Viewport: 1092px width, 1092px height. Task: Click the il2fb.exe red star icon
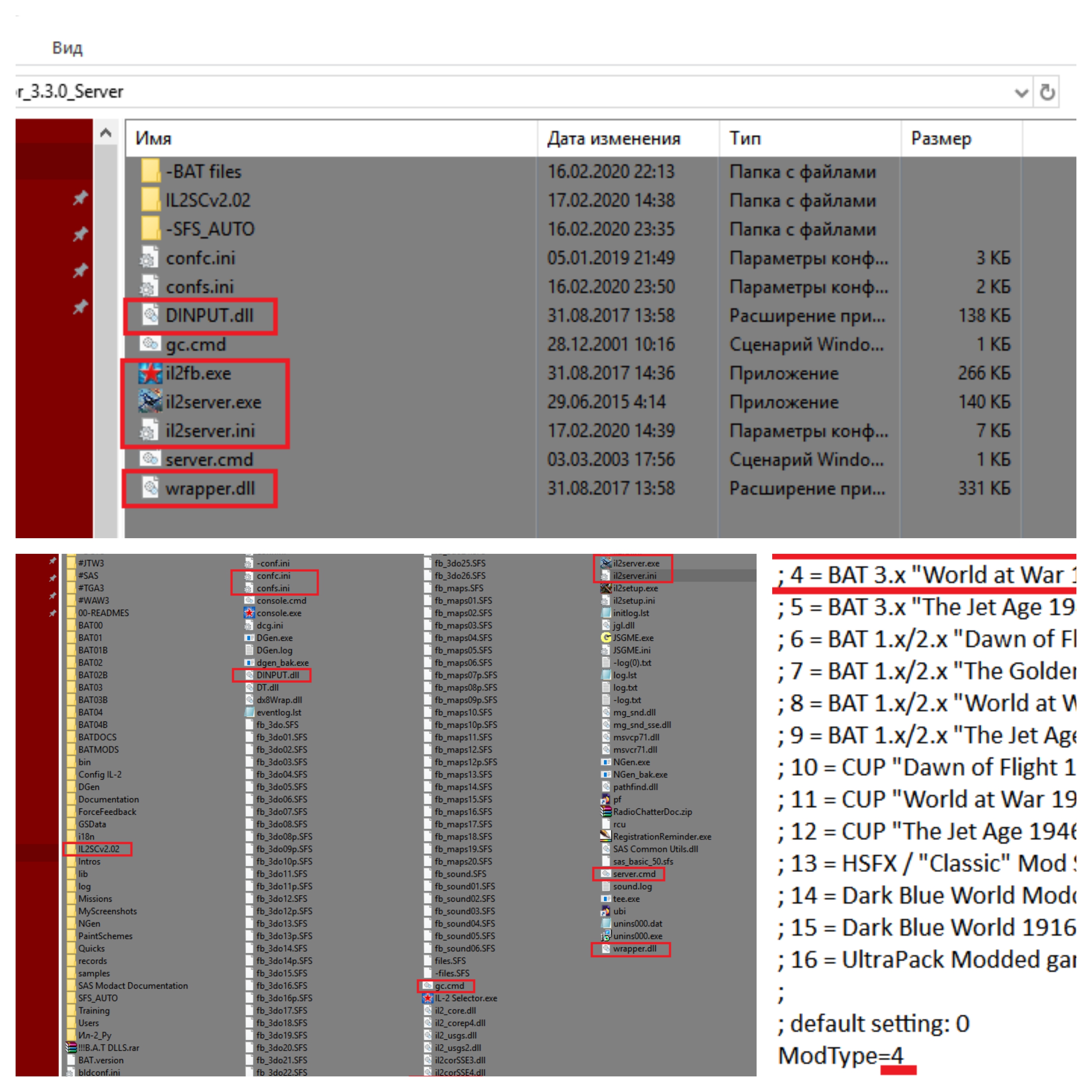(150, 373)
